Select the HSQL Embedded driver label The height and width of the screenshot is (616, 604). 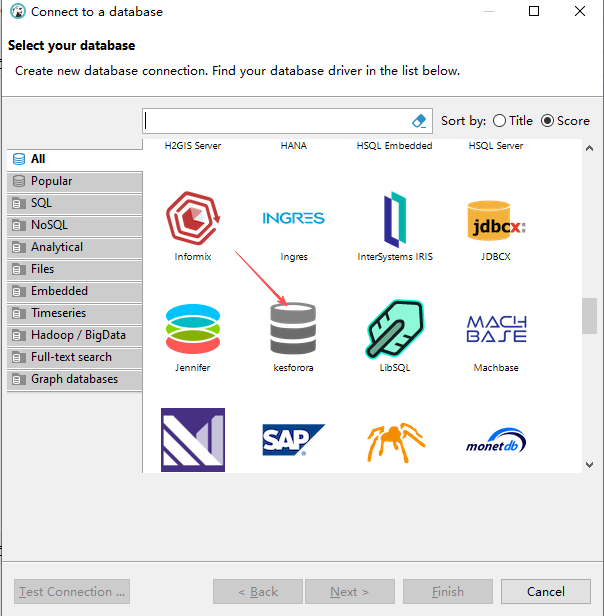pyautogui.click(x=395, y=146)
